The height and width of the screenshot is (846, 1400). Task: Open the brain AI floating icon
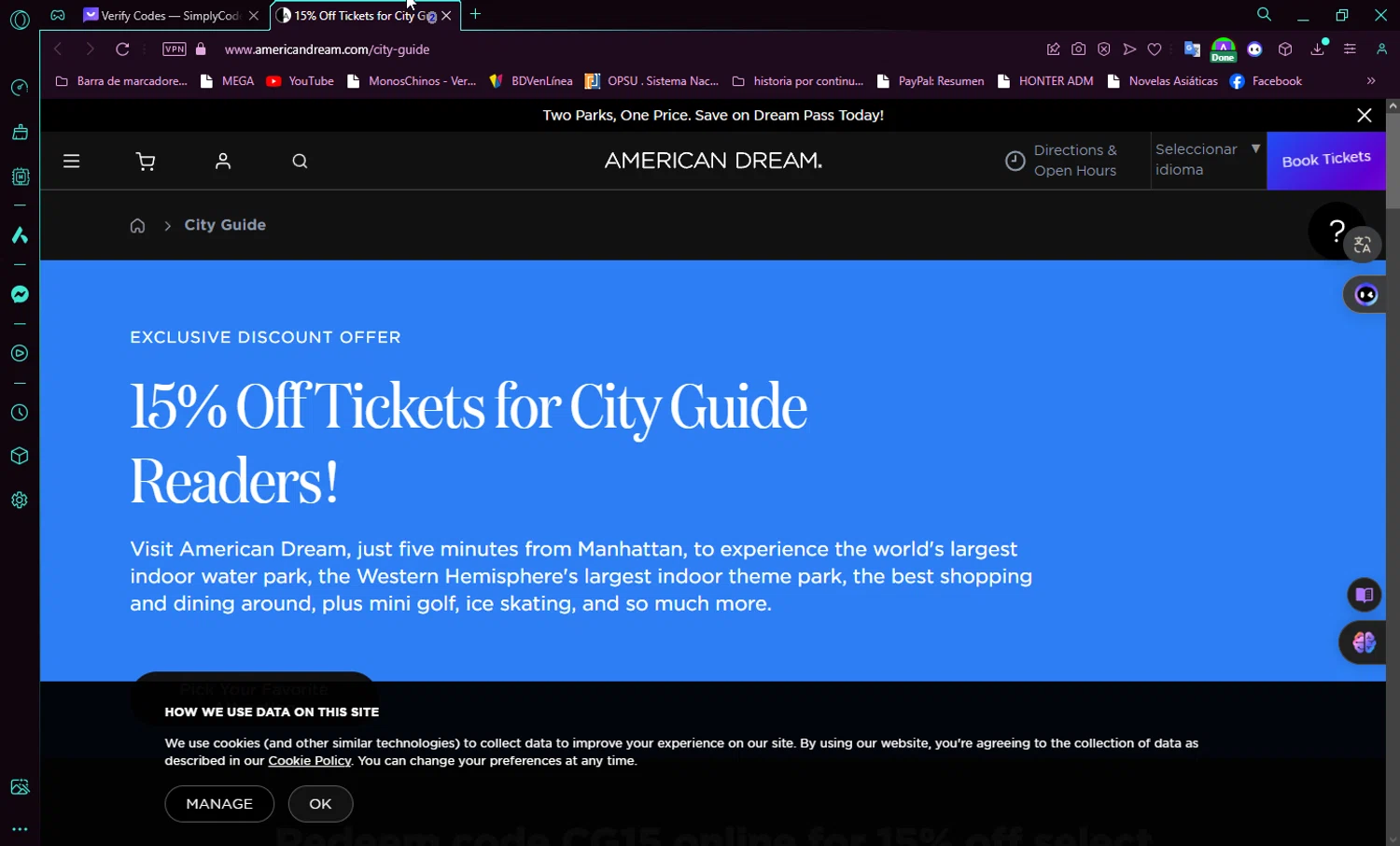1364,642
